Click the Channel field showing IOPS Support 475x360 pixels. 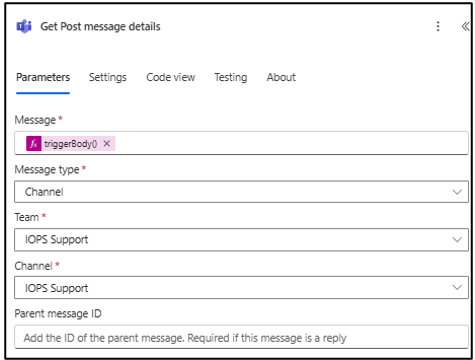point(241,288)
